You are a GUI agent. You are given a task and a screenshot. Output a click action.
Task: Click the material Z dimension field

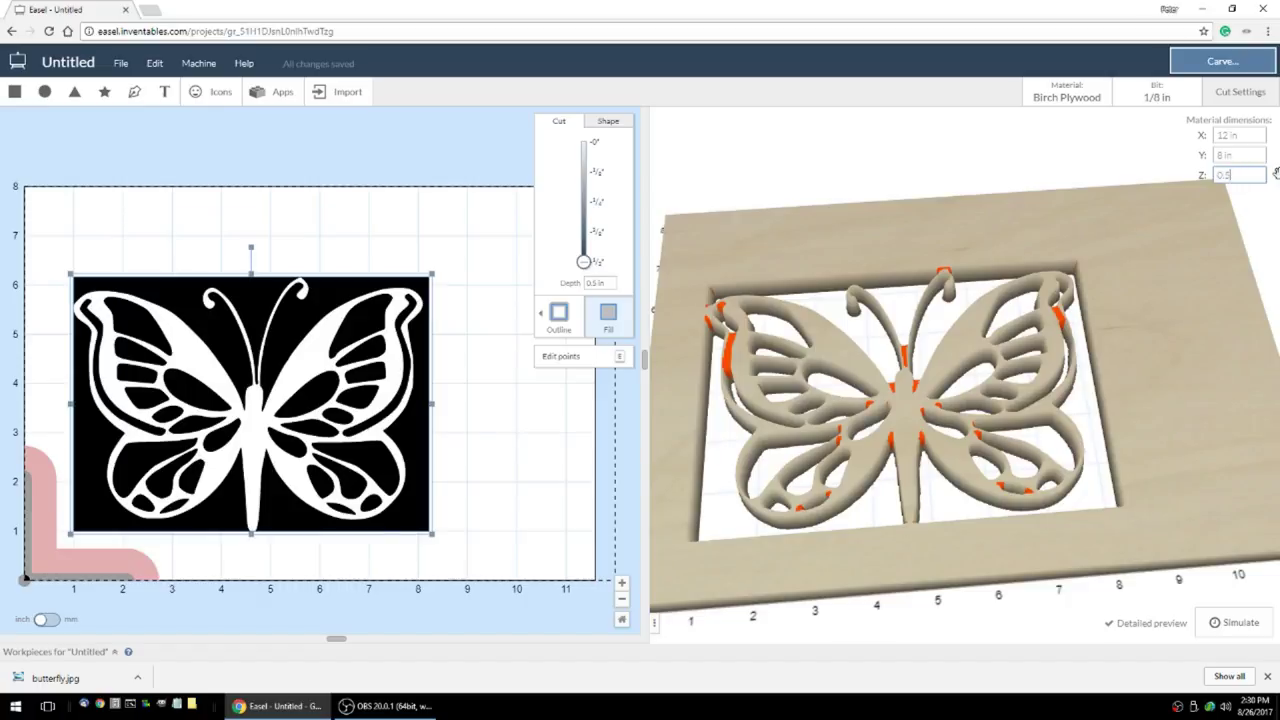pos(1239,175)
